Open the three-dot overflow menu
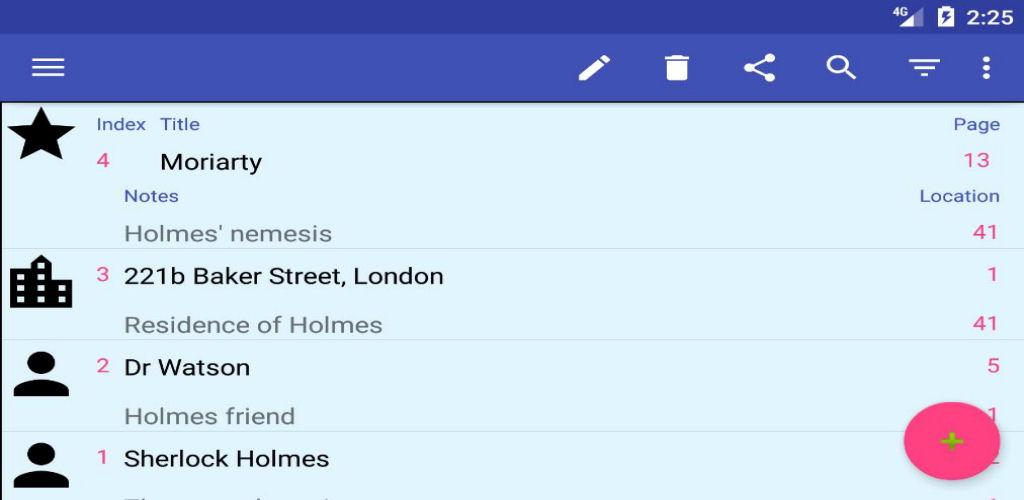The image size is (1024, 500). (x=986, y=68)
